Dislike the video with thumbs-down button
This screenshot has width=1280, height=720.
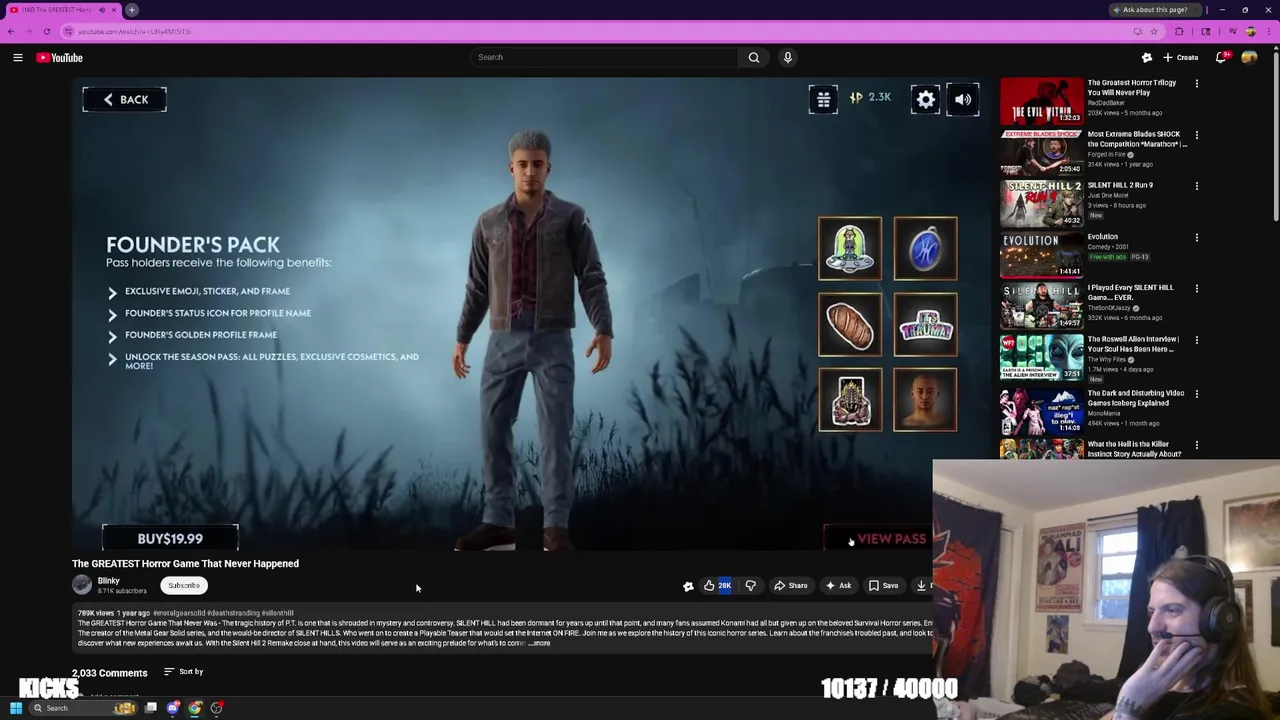coord(751,585)
